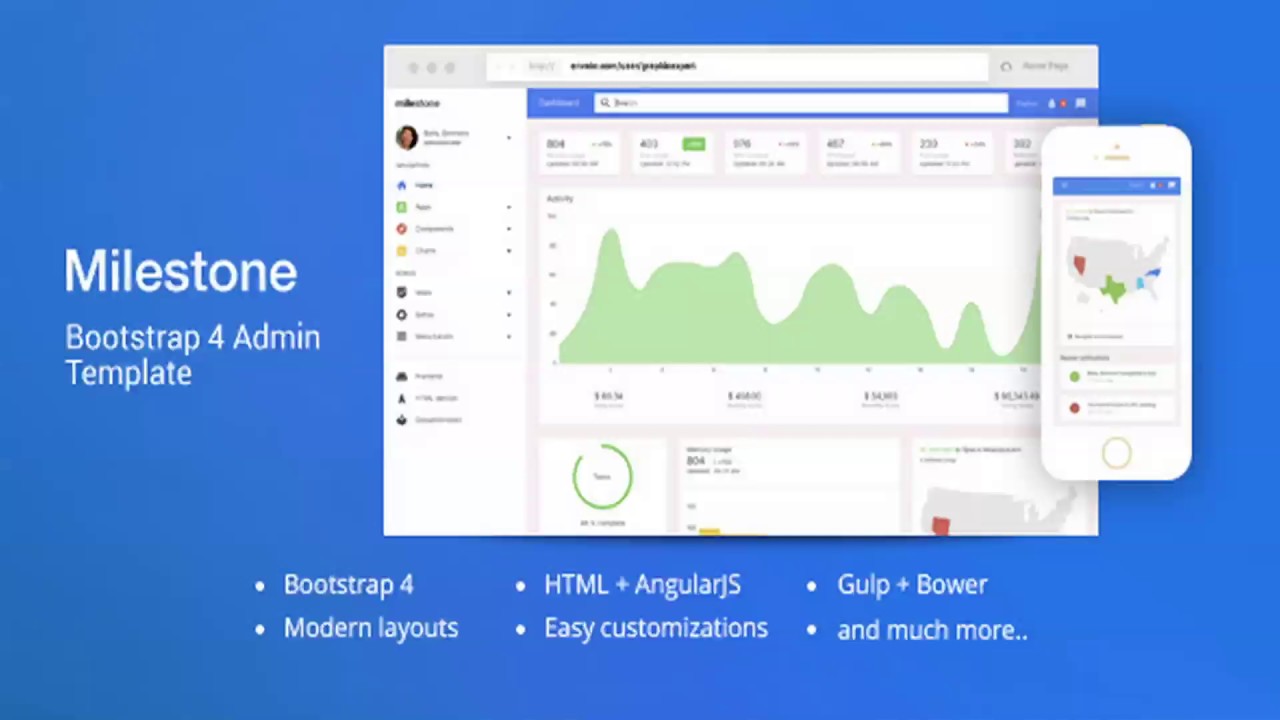Click the green circular progress ring
The image size is (1280, 720).
point(602,476)
